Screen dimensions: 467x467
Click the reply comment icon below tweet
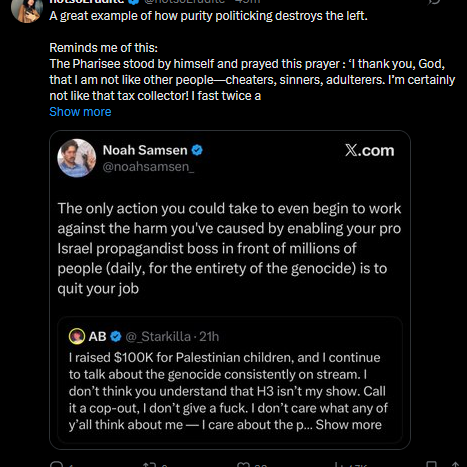coord(57,464)
